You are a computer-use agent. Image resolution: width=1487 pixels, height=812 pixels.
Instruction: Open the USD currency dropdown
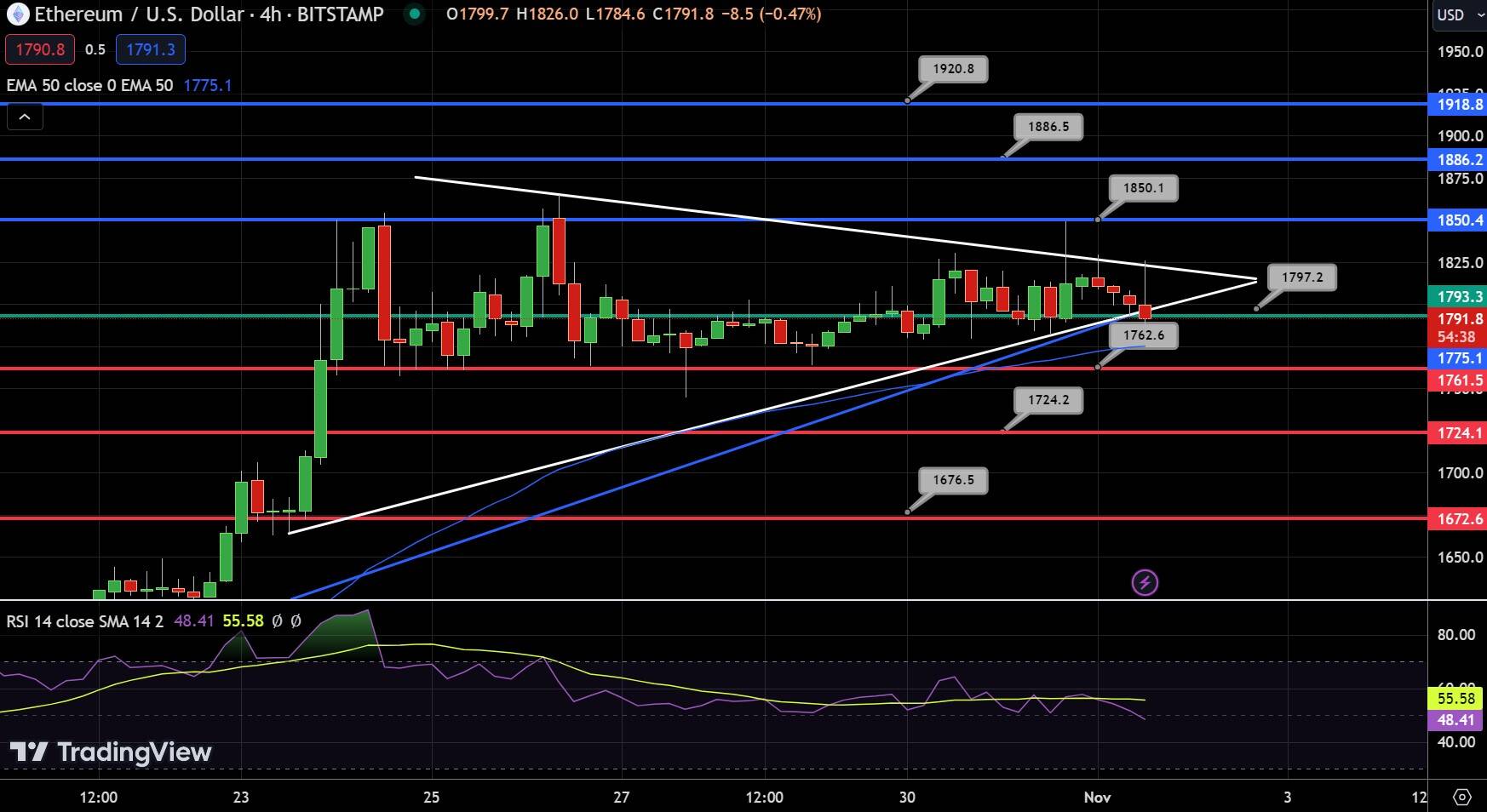tap(1459, 14)
